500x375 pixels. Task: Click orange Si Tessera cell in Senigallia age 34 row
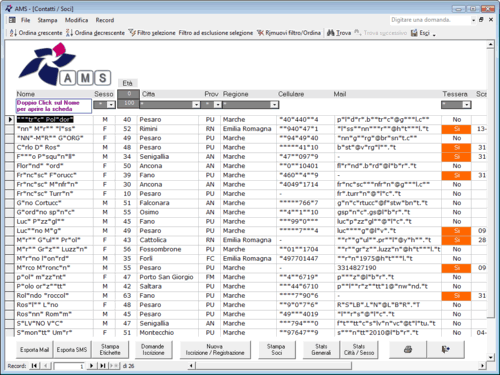point(456,157)
